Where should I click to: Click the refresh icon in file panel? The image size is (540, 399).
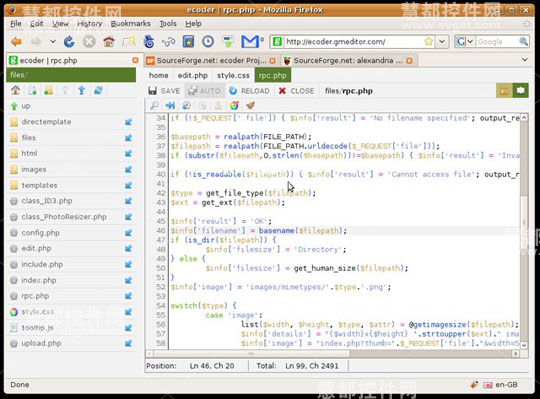(x=98, y=91)
